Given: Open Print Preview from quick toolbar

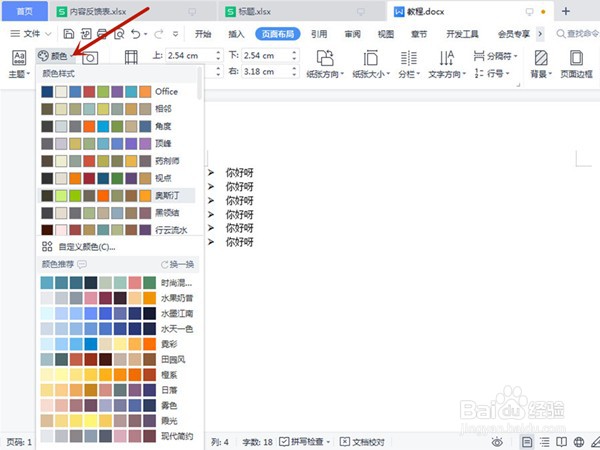Looking at the screenshot, I should coord(119,34).
